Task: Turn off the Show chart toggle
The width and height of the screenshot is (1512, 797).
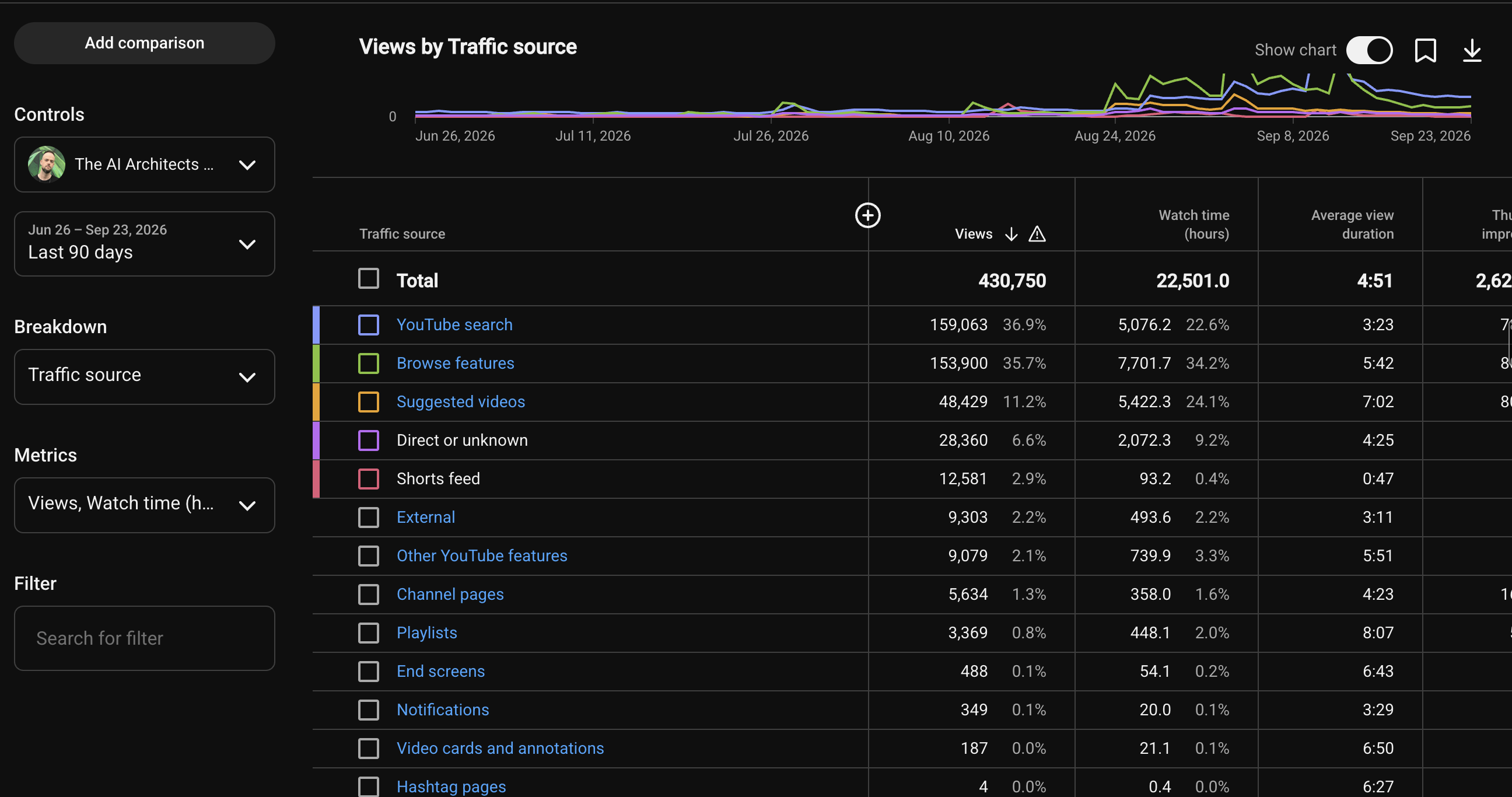Action: 1369,50
